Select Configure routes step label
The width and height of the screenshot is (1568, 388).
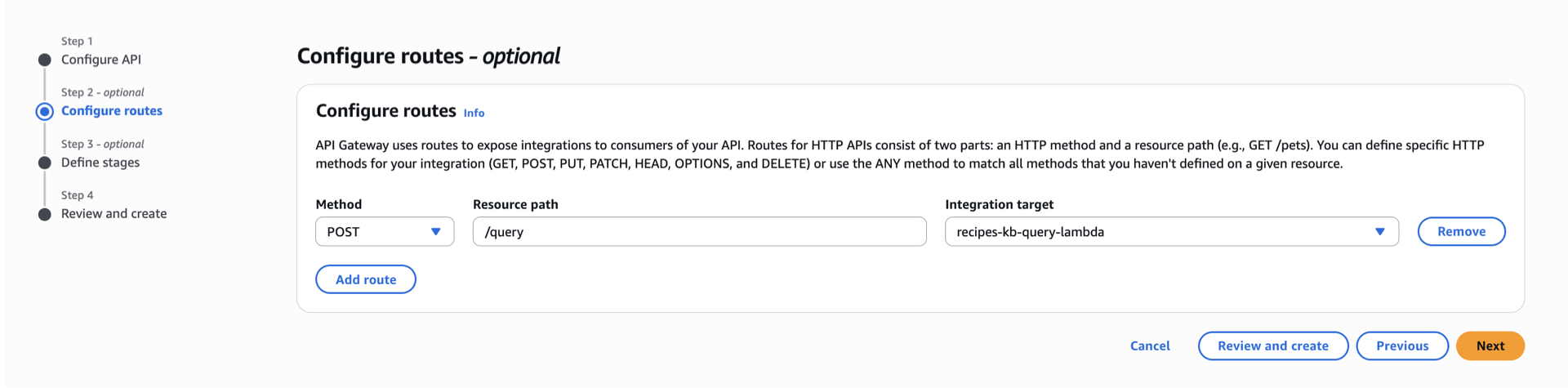(x=111, y=111)
